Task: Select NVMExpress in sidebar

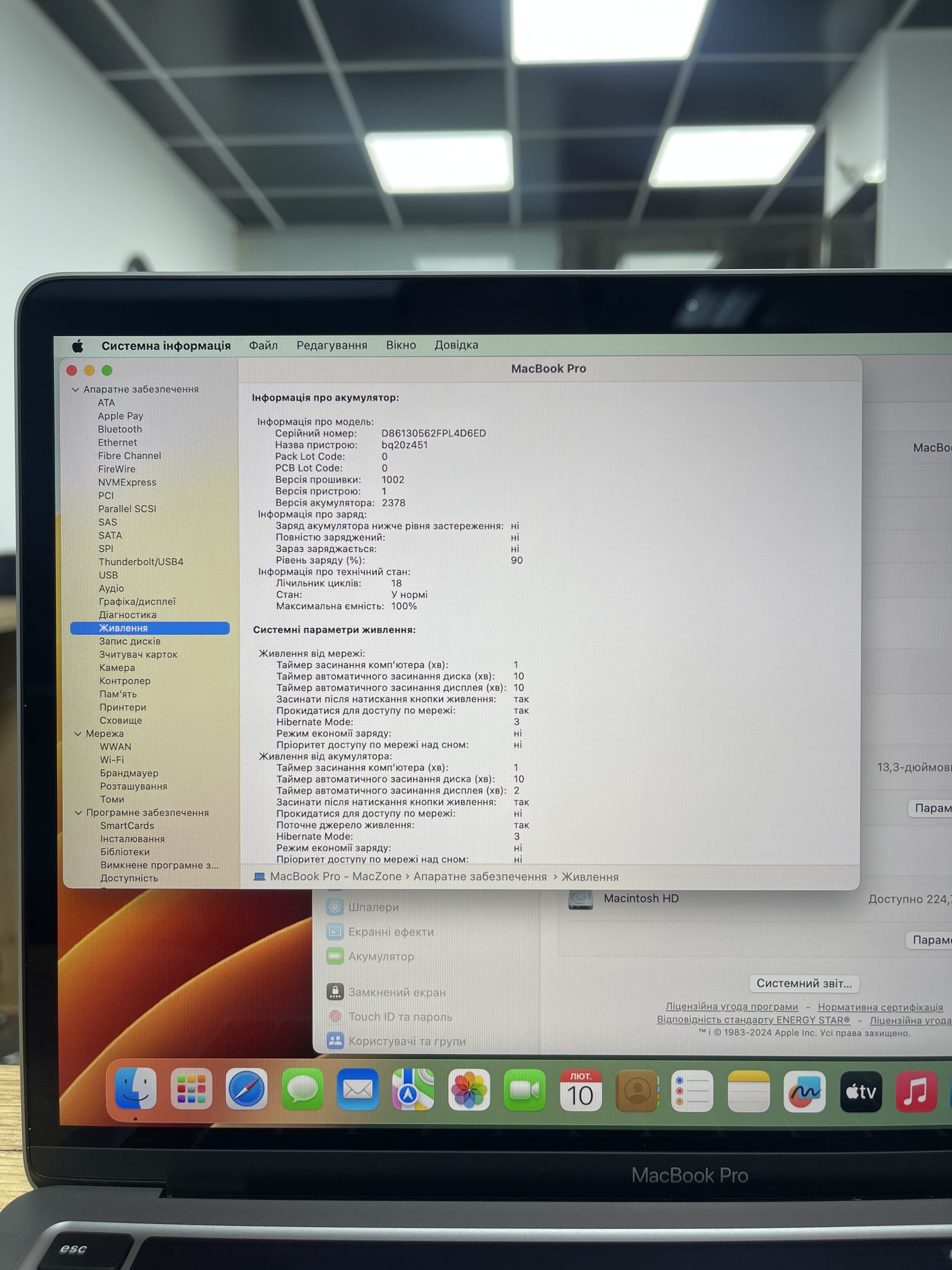Action: click(127, 482)
